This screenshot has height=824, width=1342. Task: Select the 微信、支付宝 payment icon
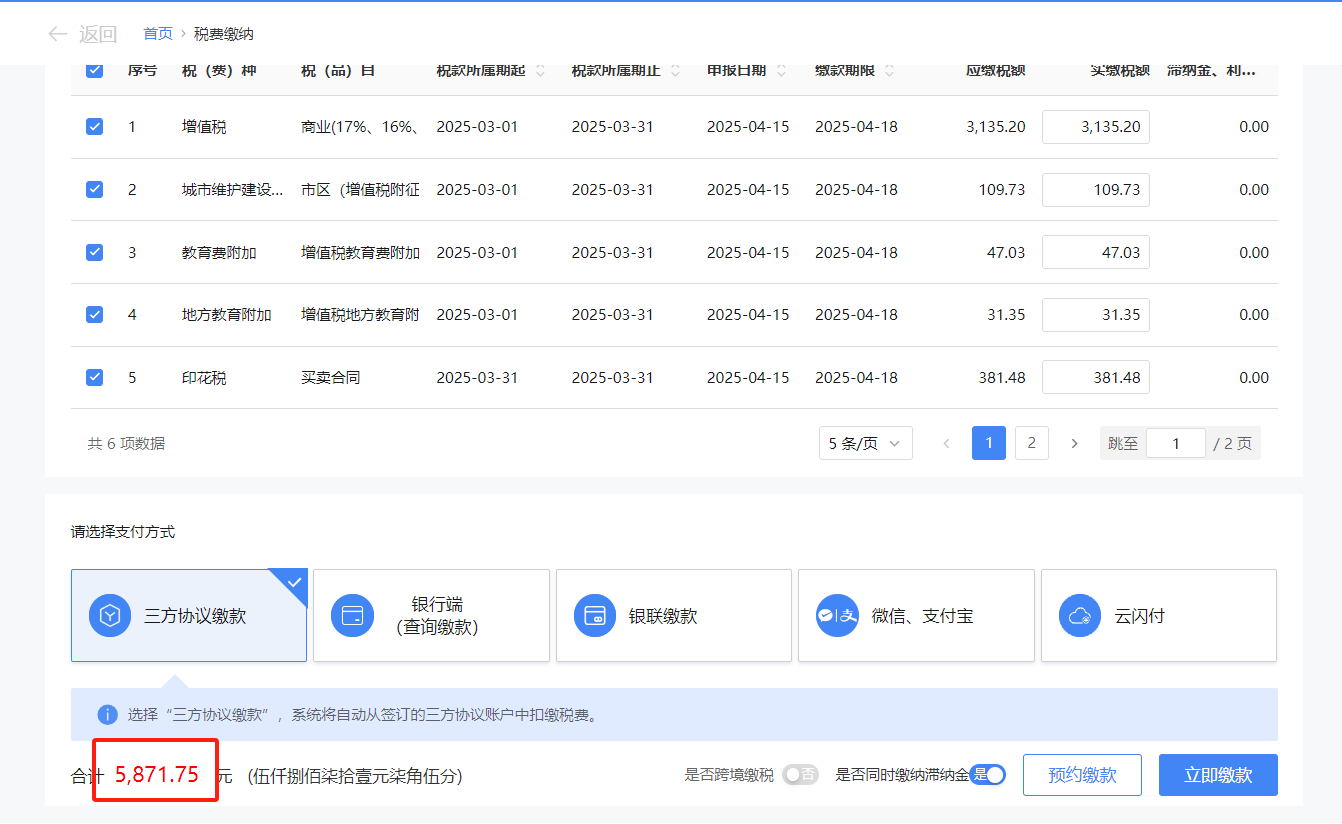click(837, 616)
